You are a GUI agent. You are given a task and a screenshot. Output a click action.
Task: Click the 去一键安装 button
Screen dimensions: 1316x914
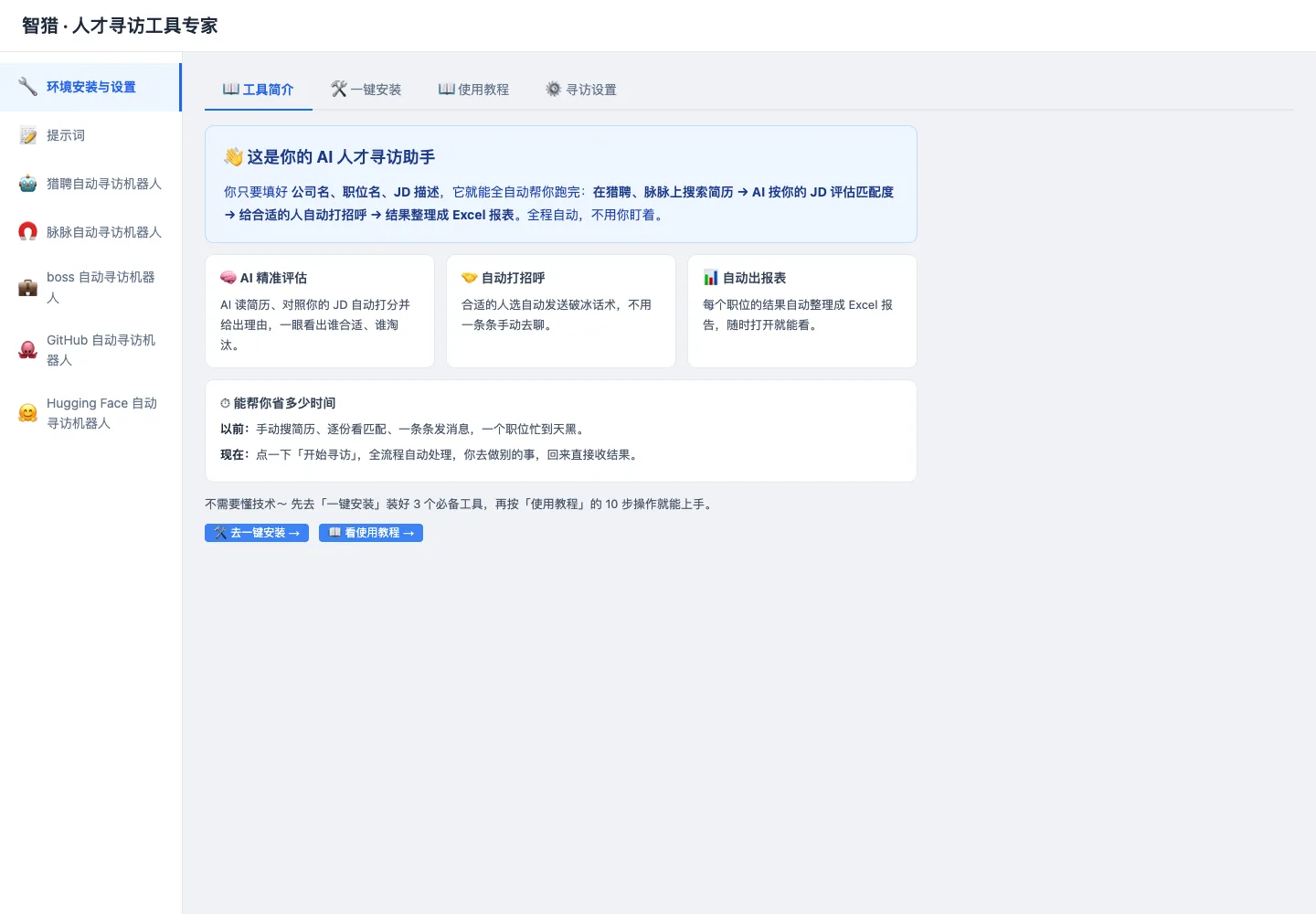[x=257, y=533]
